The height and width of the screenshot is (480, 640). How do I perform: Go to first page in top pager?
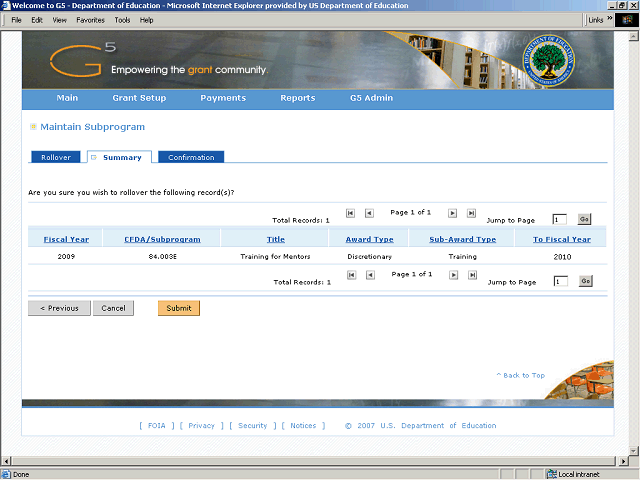coord(350,213)
